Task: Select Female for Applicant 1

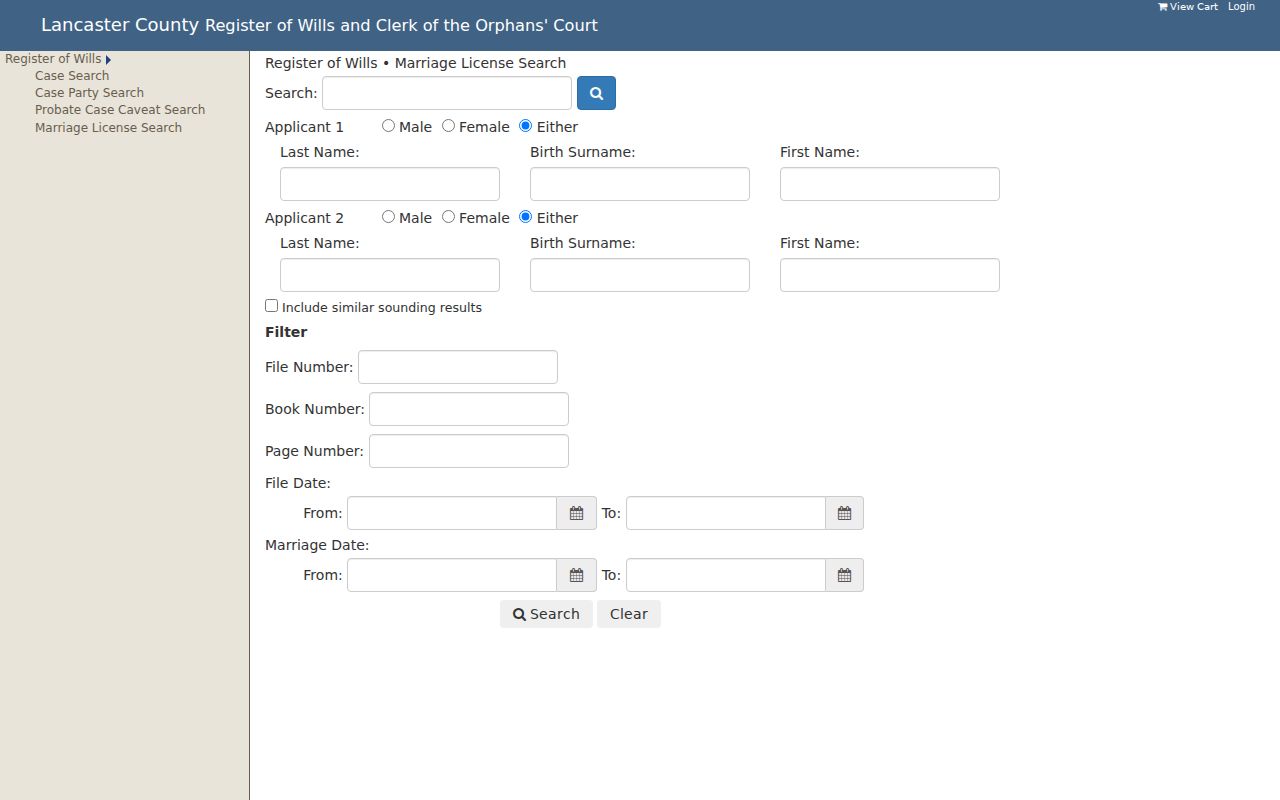Action: pos(448,126)
